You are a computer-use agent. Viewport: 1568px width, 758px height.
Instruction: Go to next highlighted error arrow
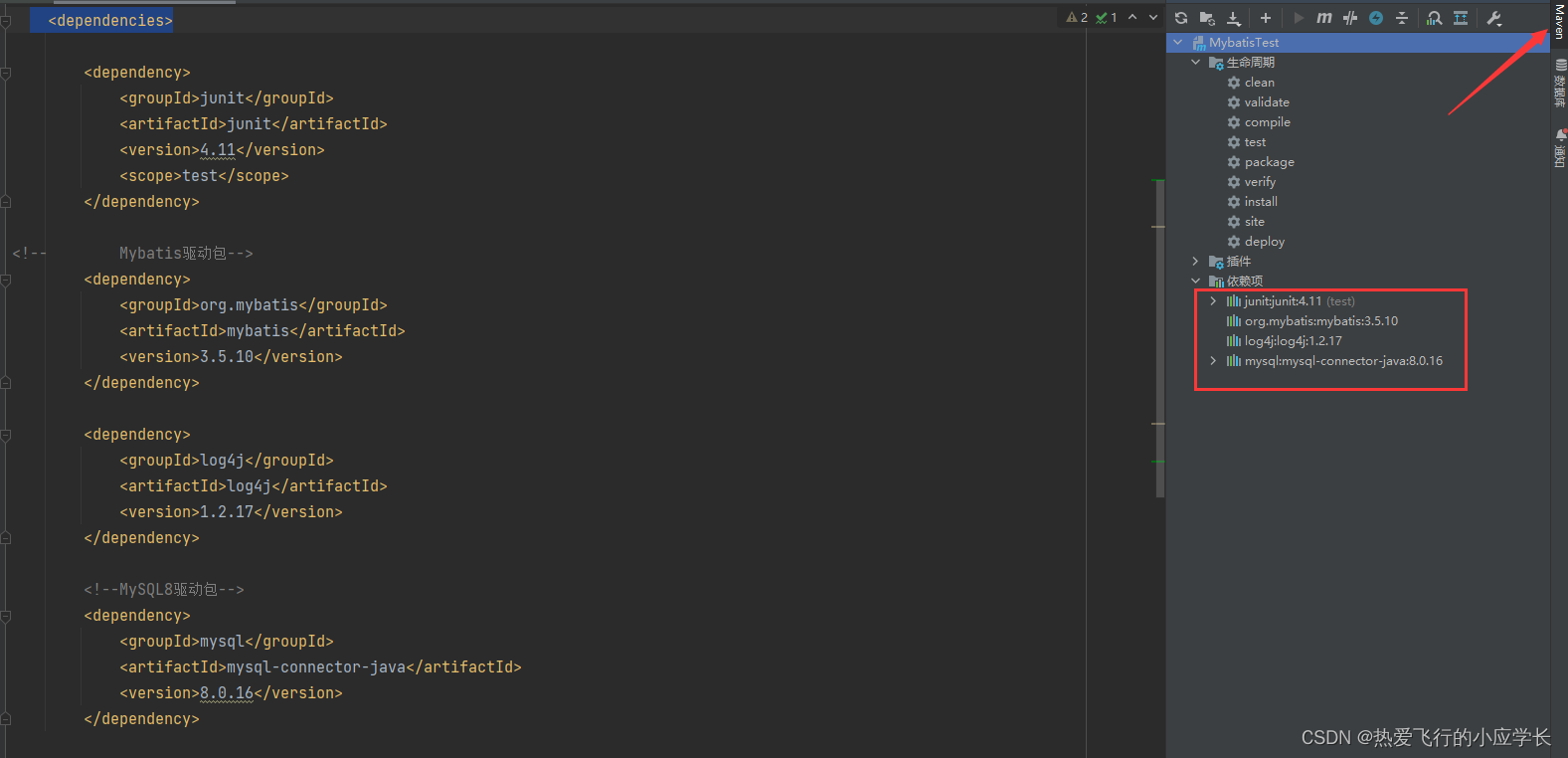(x=1153, y=18)
